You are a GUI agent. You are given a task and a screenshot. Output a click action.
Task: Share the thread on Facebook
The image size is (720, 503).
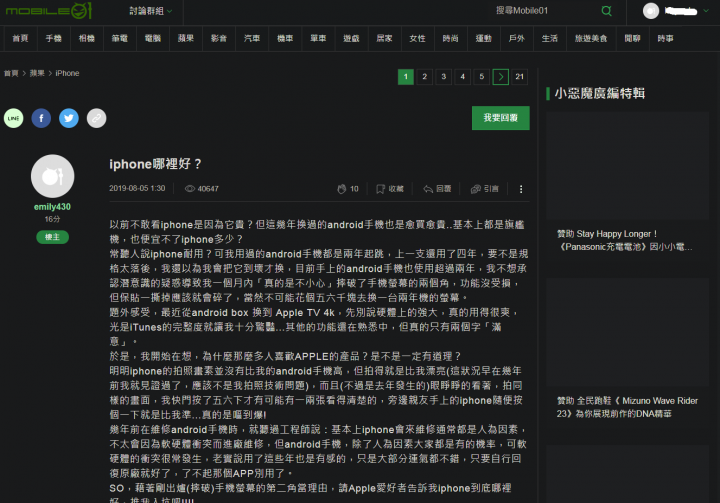41,118
